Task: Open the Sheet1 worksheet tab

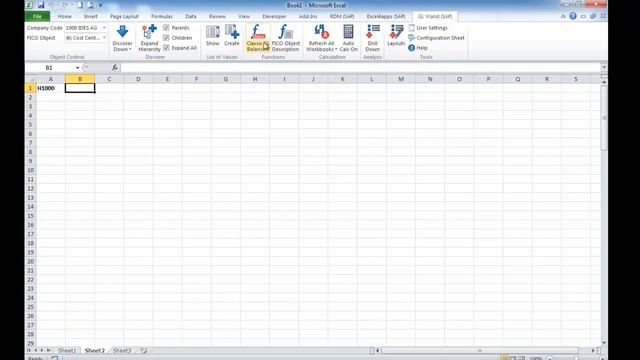Action: point(67,350)
